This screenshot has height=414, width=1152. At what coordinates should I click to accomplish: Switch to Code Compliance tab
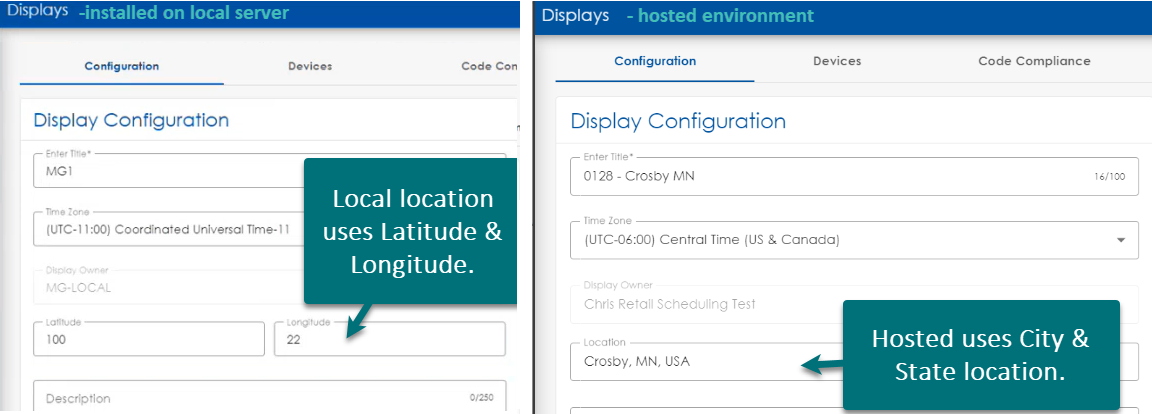click(x=1034, y=61)
